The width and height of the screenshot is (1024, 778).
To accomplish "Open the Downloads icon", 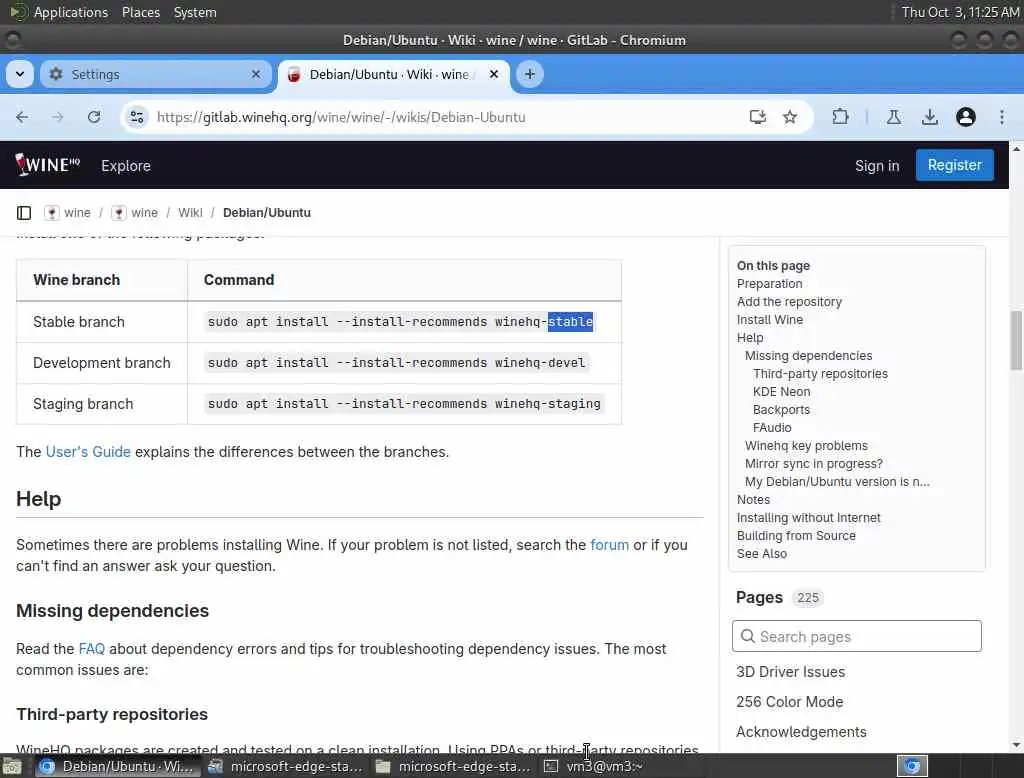I will 930,118.
